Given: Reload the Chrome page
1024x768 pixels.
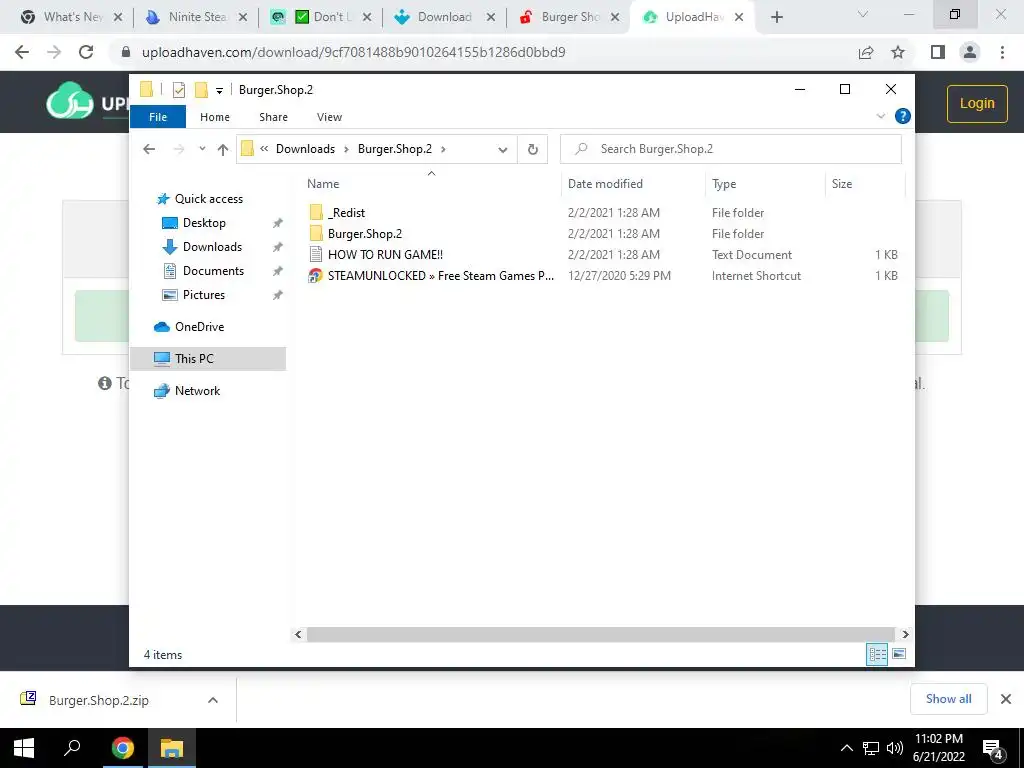Looking at the screenshot, I should click(86, 52).
